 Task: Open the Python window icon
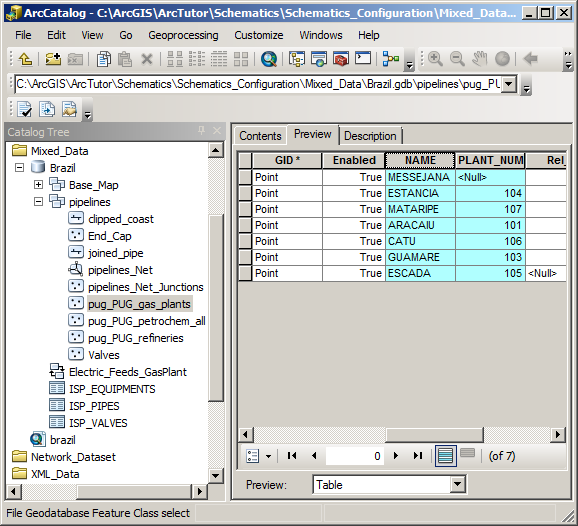point(363,58)
